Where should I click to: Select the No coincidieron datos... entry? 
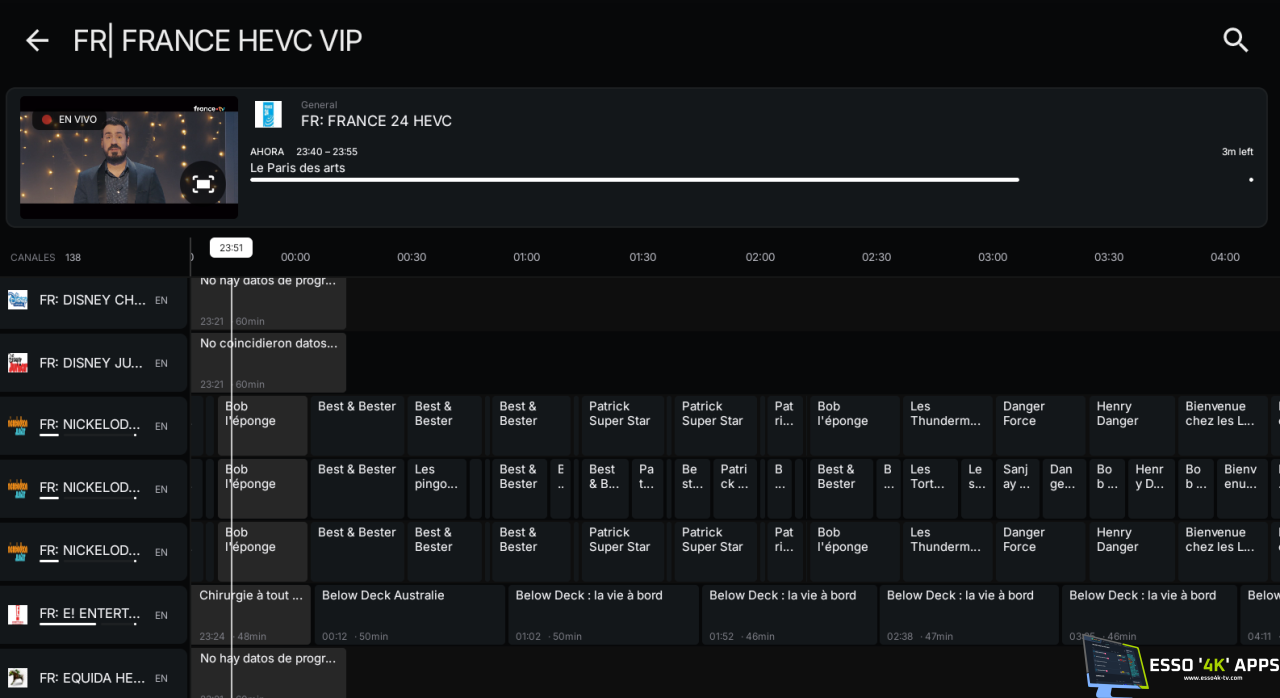click(268, 363)
